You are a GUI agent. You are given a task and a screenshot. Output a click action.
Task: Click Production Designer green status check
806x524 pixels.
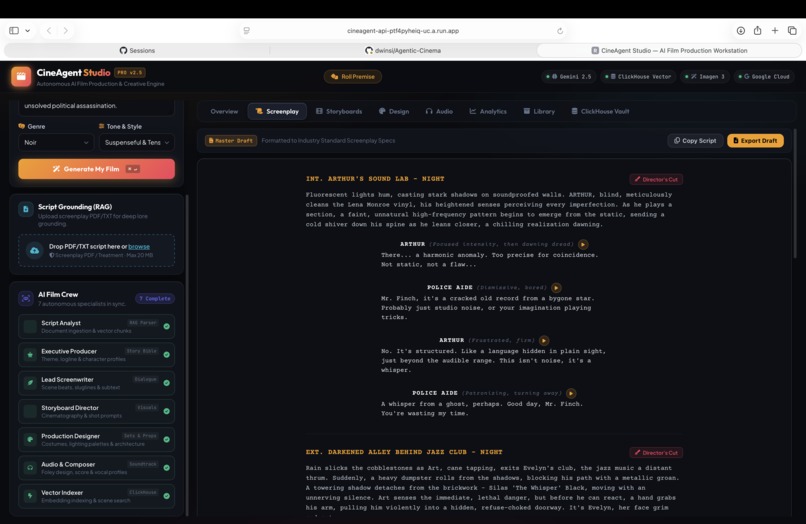click(x=167, y=440)
